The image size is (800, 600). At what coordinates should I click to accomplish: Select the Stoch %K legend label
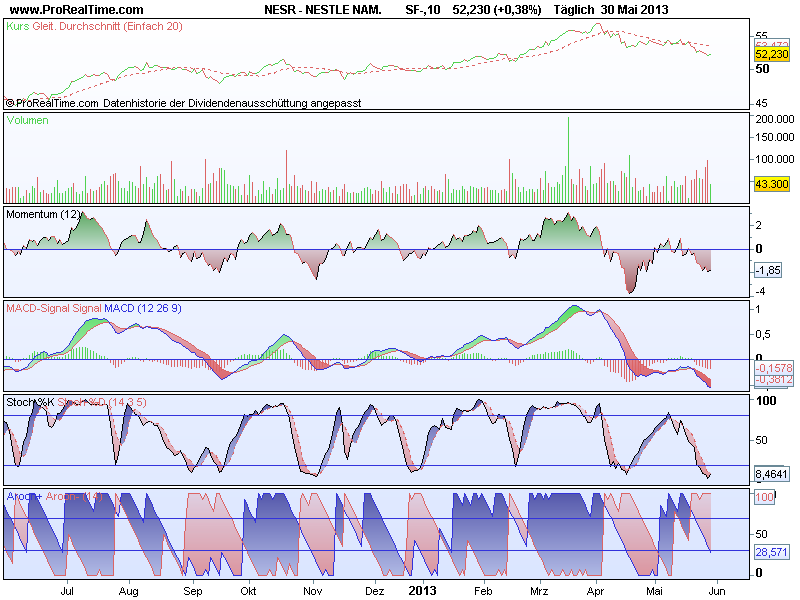pos(30,402)
